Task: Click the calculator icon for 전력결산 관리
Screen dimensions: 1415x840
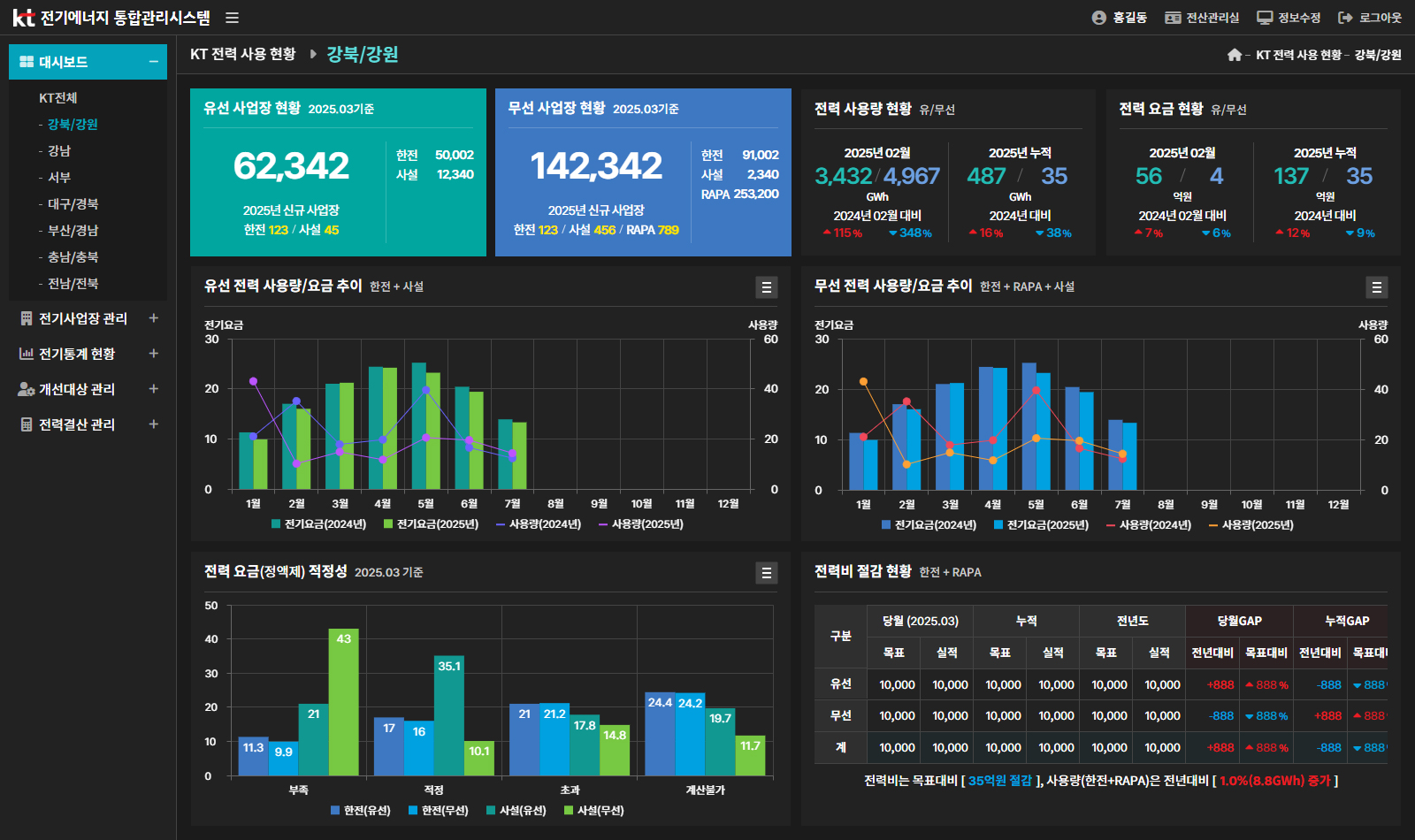Action: point(27,424)
